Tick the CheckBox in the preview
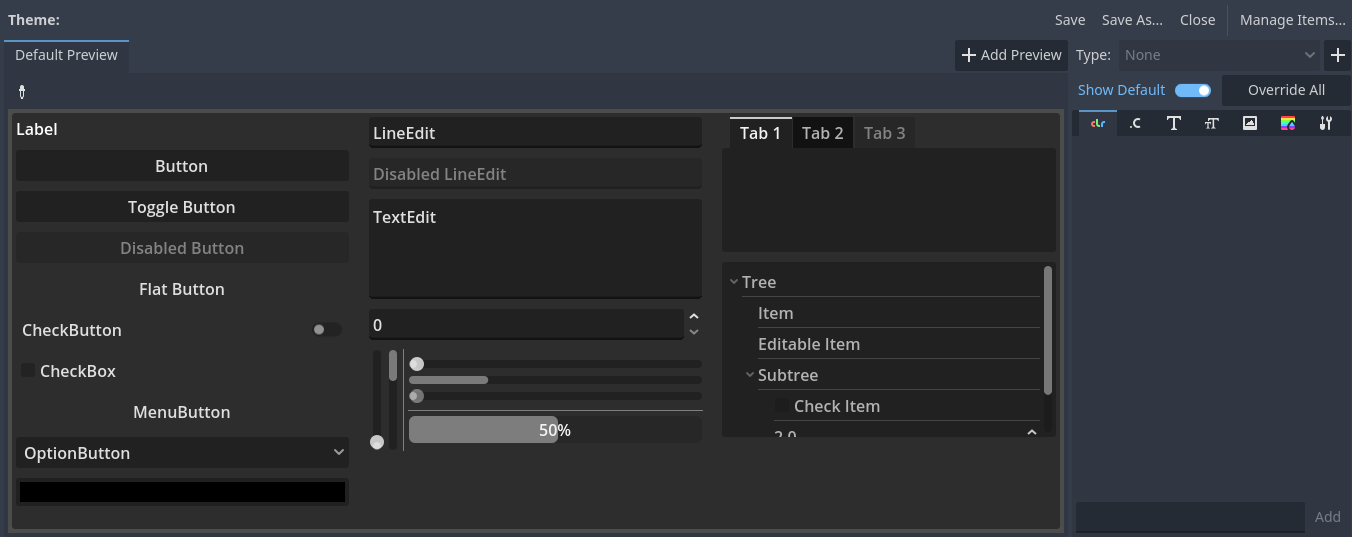Screen dimensions: 1352x537 [29, 371]
